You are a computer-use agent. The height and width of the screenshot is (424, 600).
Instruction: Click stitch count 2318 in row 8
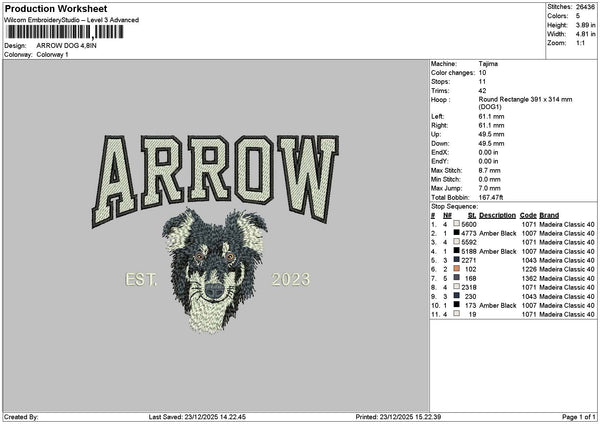pyautogui.click(x=469, y=287)
